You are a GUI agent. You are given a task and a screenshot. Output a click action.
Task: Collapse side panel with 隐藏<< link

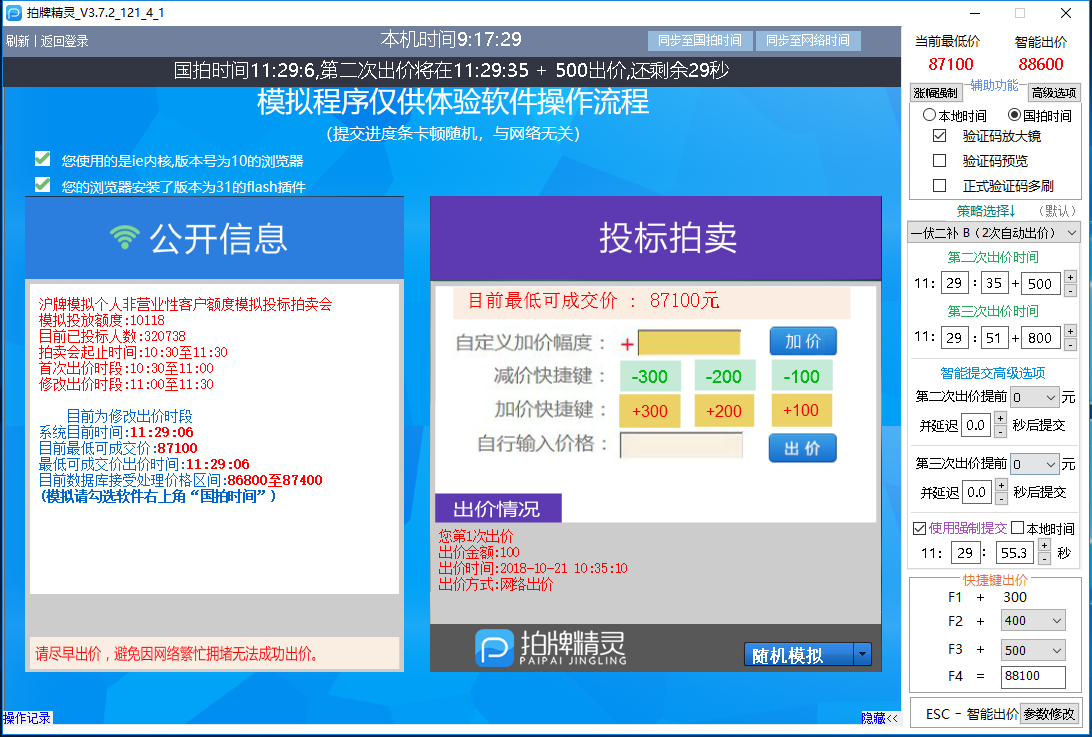point(879,717)
